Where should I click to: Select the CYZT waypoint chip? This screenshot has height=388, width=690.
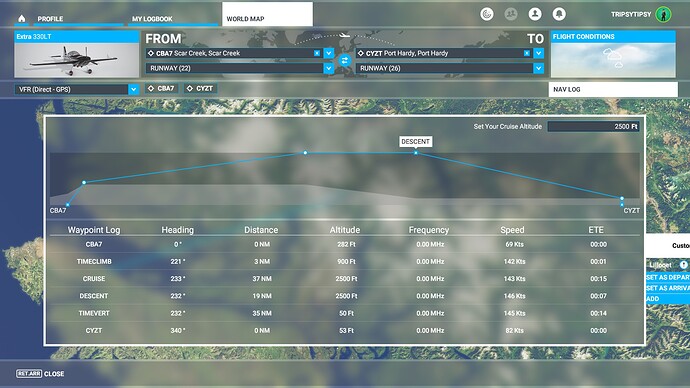pos(200,88)
